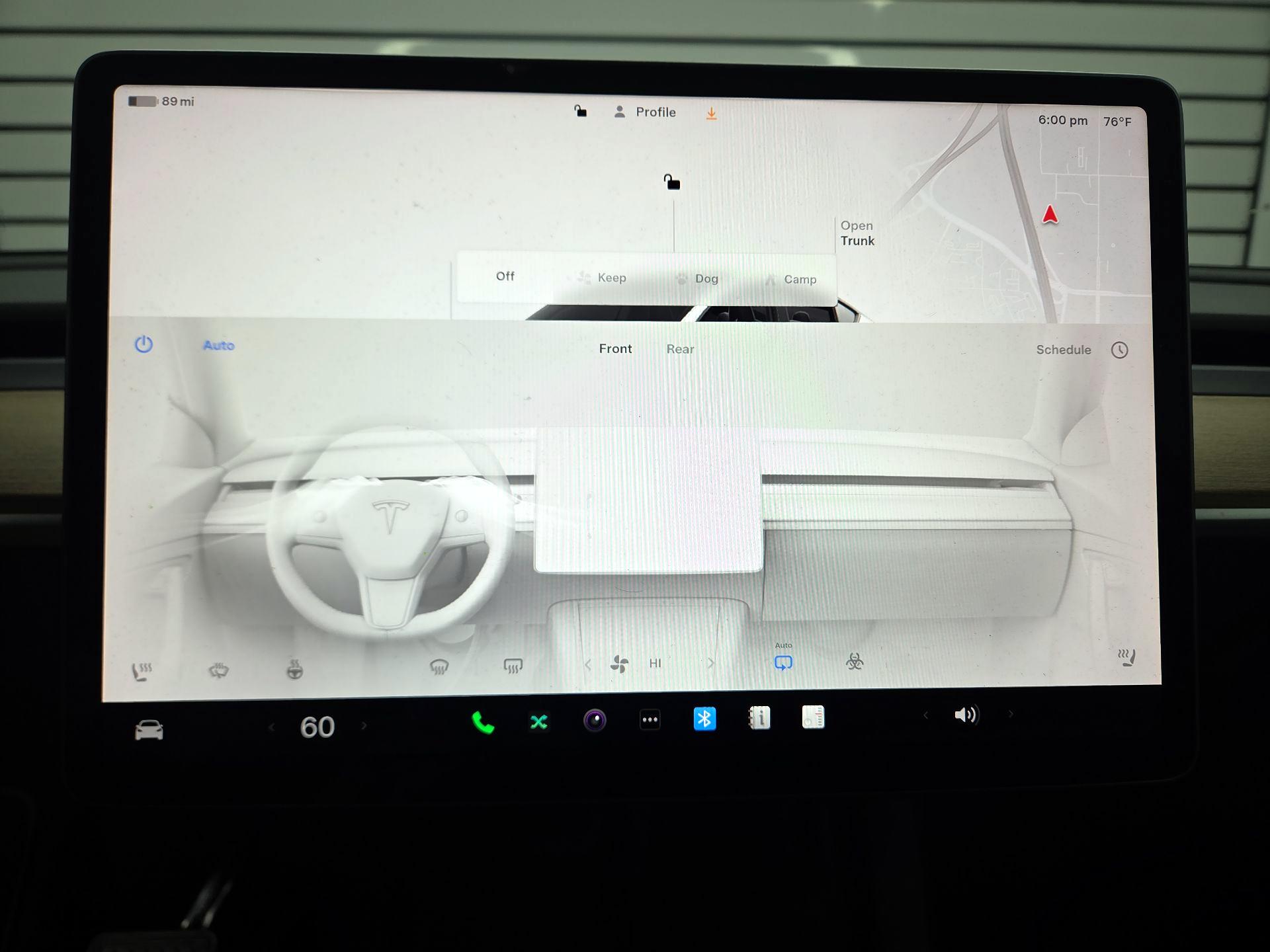Activate front windshield defrost
Image resolution: width=1270 pixels, height=952 pixels.
(x=439, y=667)
